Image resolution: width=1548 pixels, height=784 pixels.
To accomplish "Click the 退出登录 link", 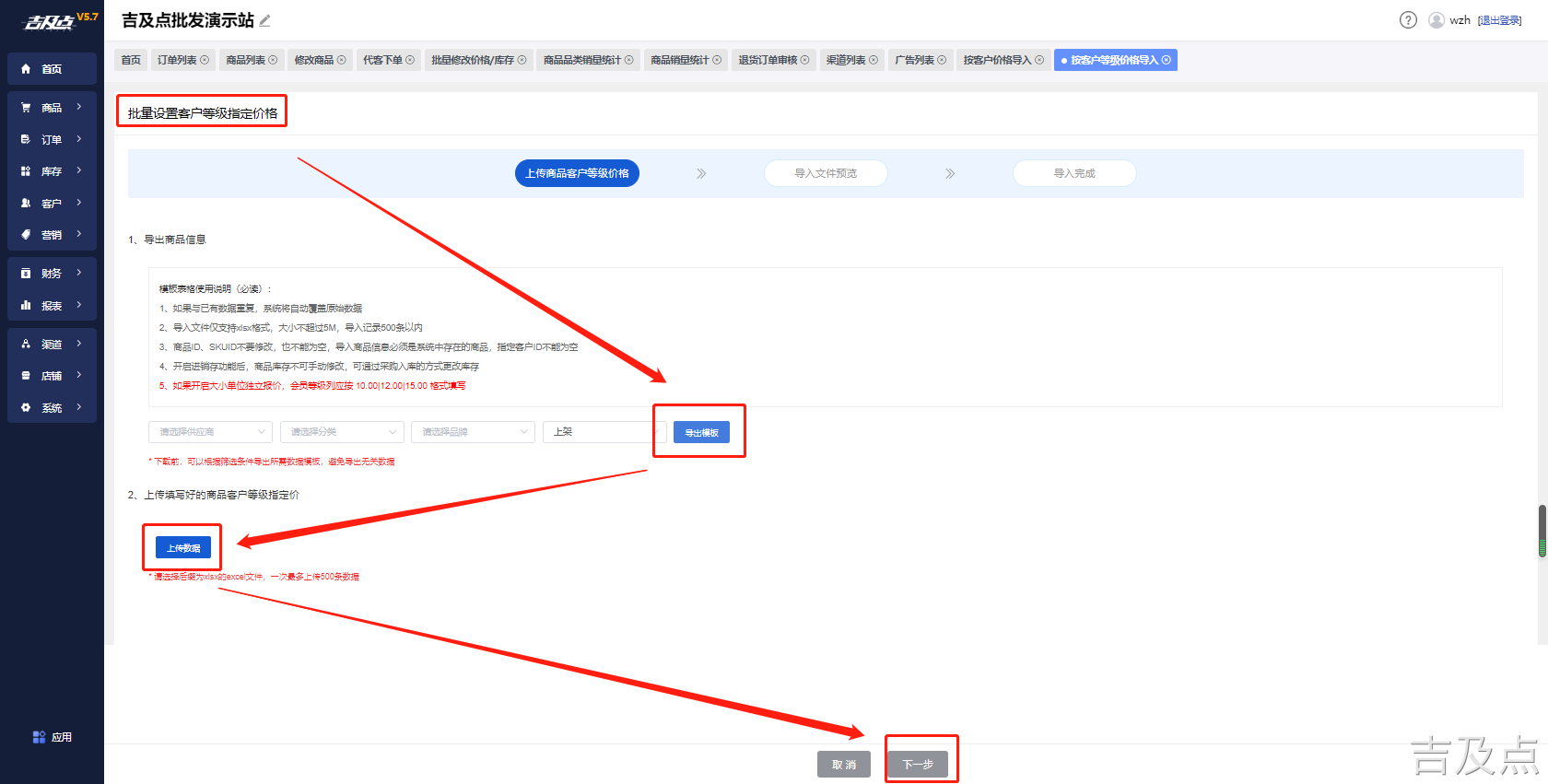I will click(x=1500, y=20).
